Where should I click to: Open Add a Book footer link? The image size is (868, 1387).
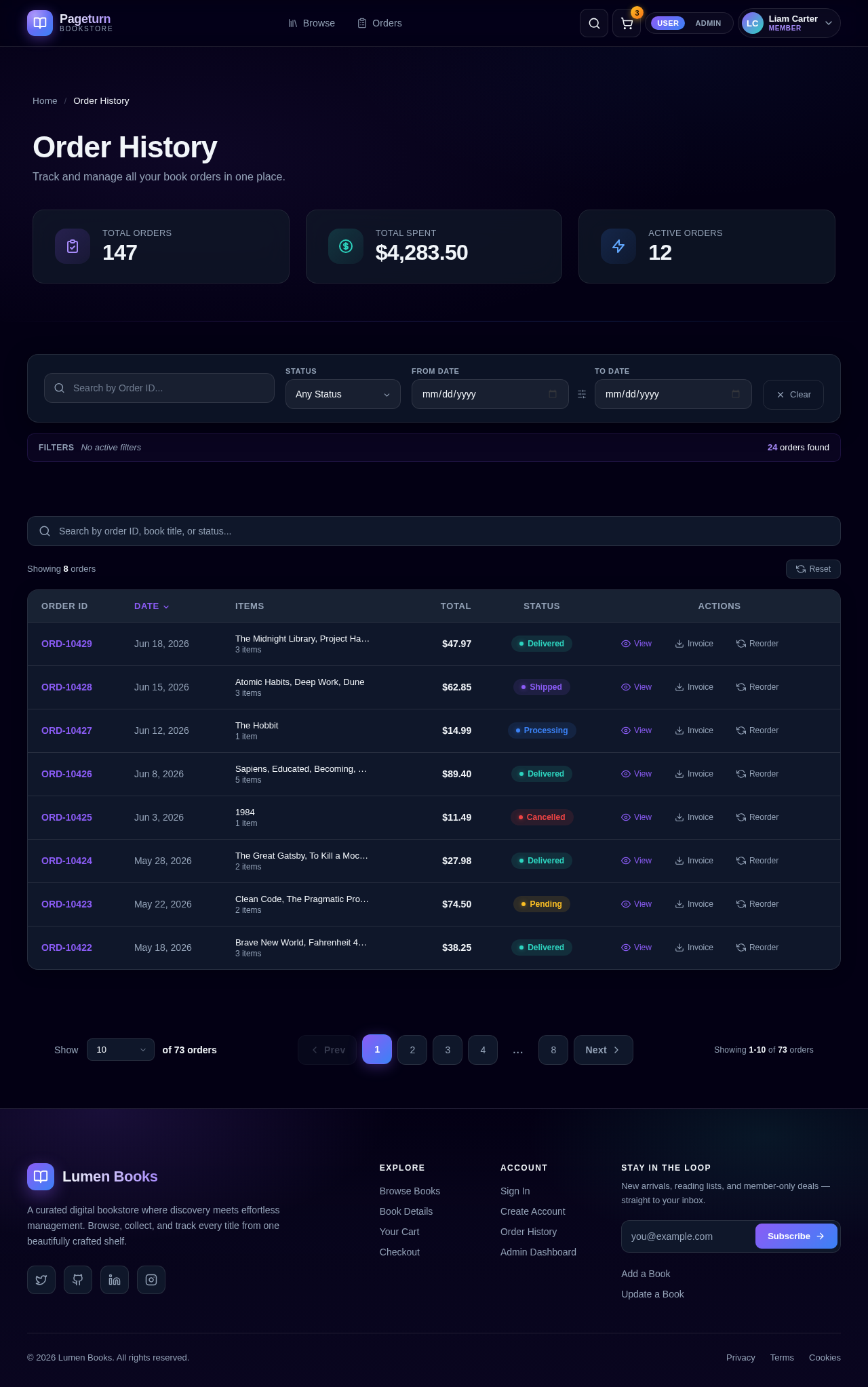[x=646, y=1274]
